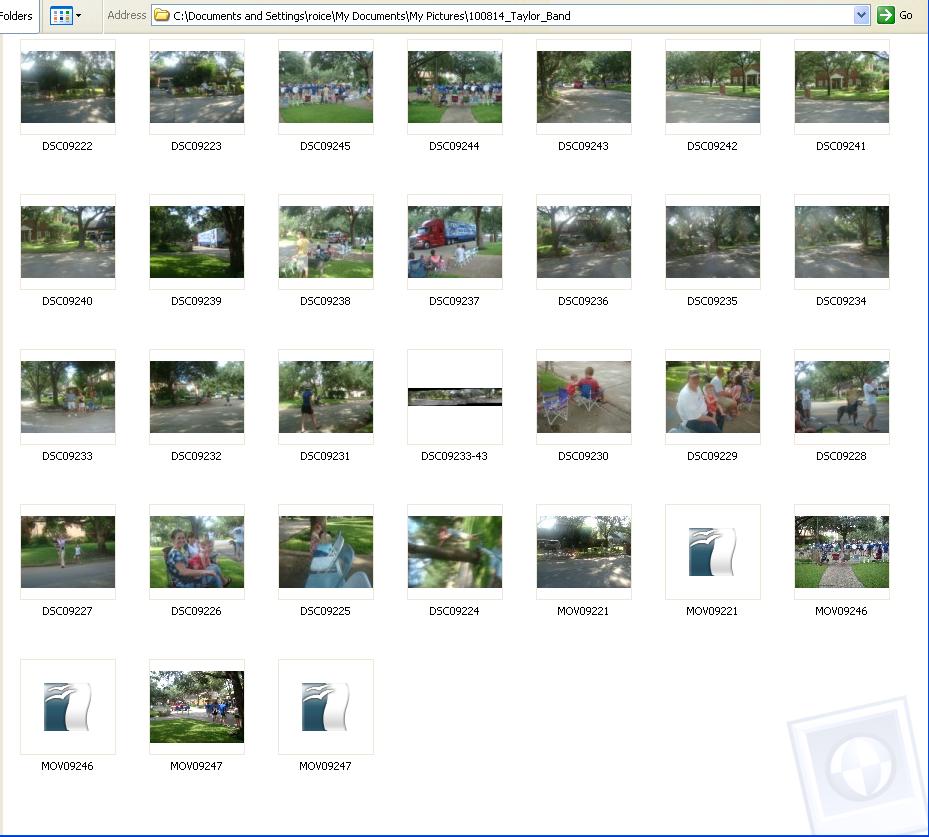Select thumbnail DSC09244
This screenshot has width=929, height=837.
pyautogui.click(x=454, y=87)
